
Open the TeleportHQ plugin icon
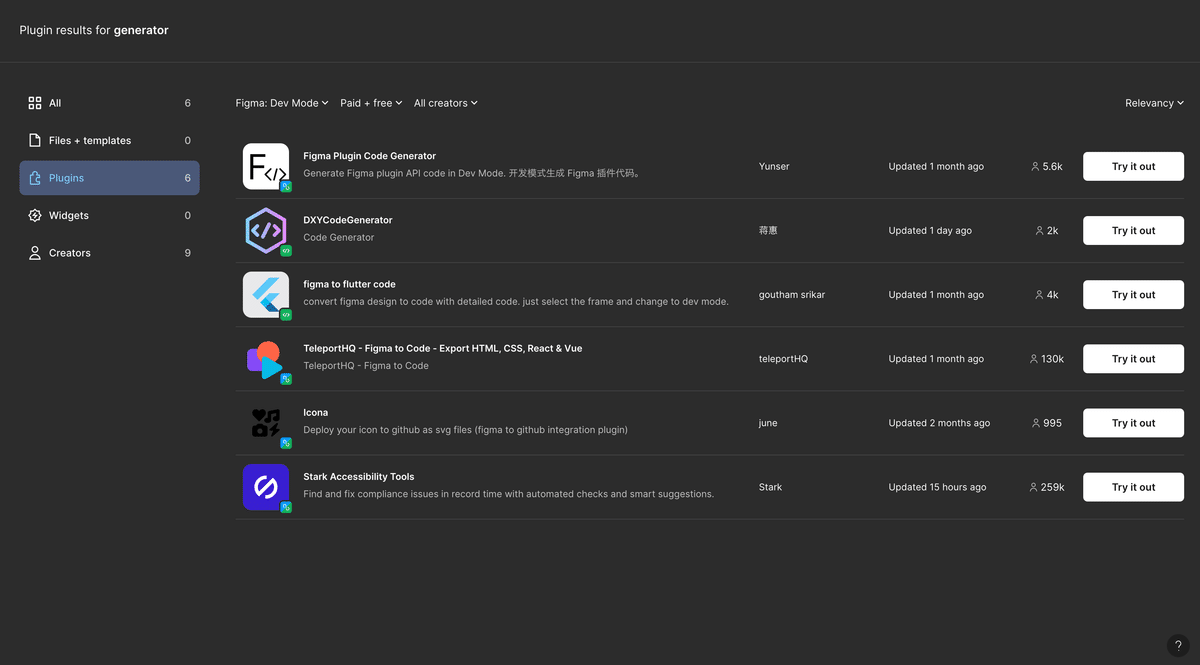266,359
